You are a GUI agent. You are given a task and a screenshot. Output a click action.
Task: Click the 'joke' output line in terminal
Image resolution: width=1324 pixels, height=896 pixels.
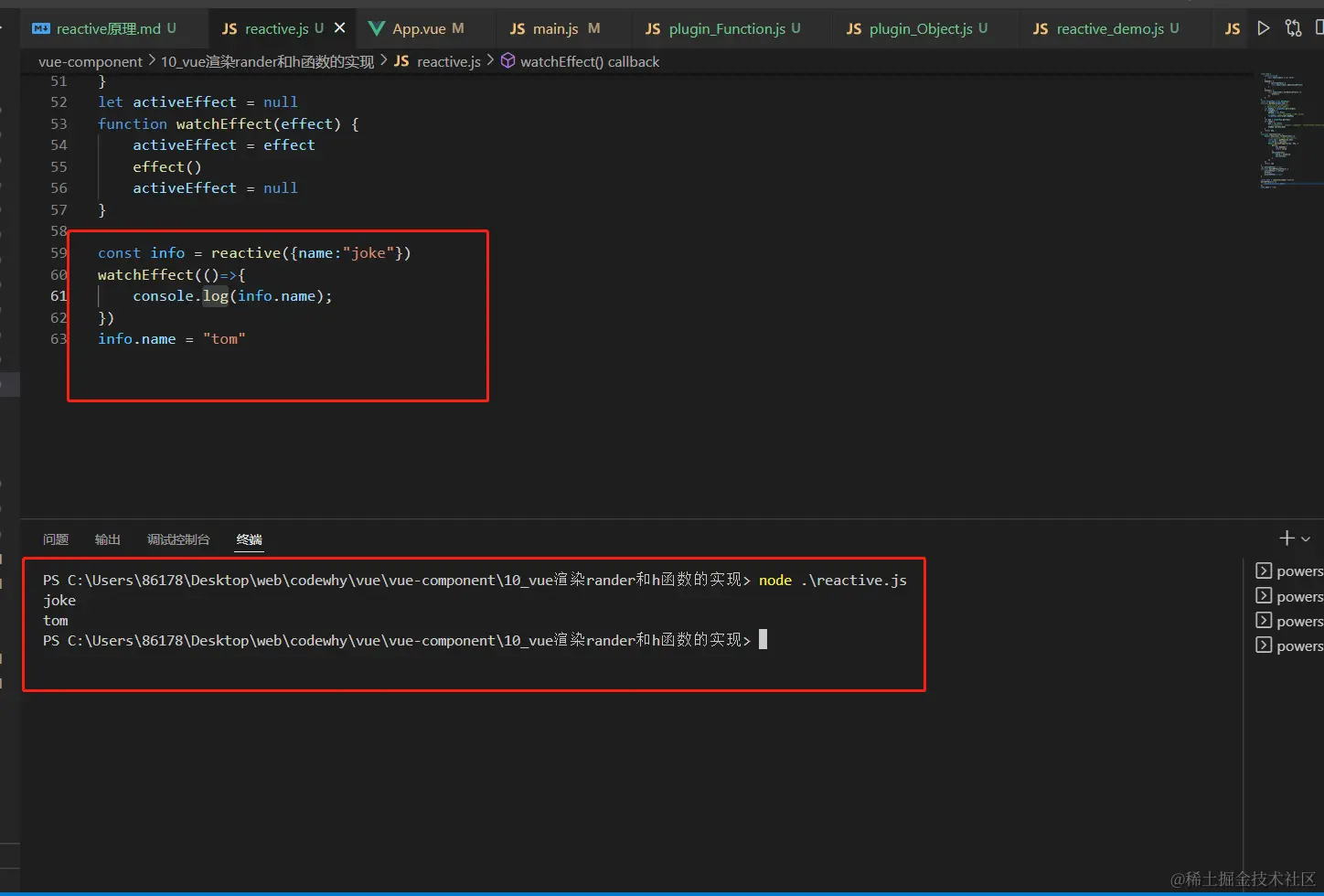point(59,600)
